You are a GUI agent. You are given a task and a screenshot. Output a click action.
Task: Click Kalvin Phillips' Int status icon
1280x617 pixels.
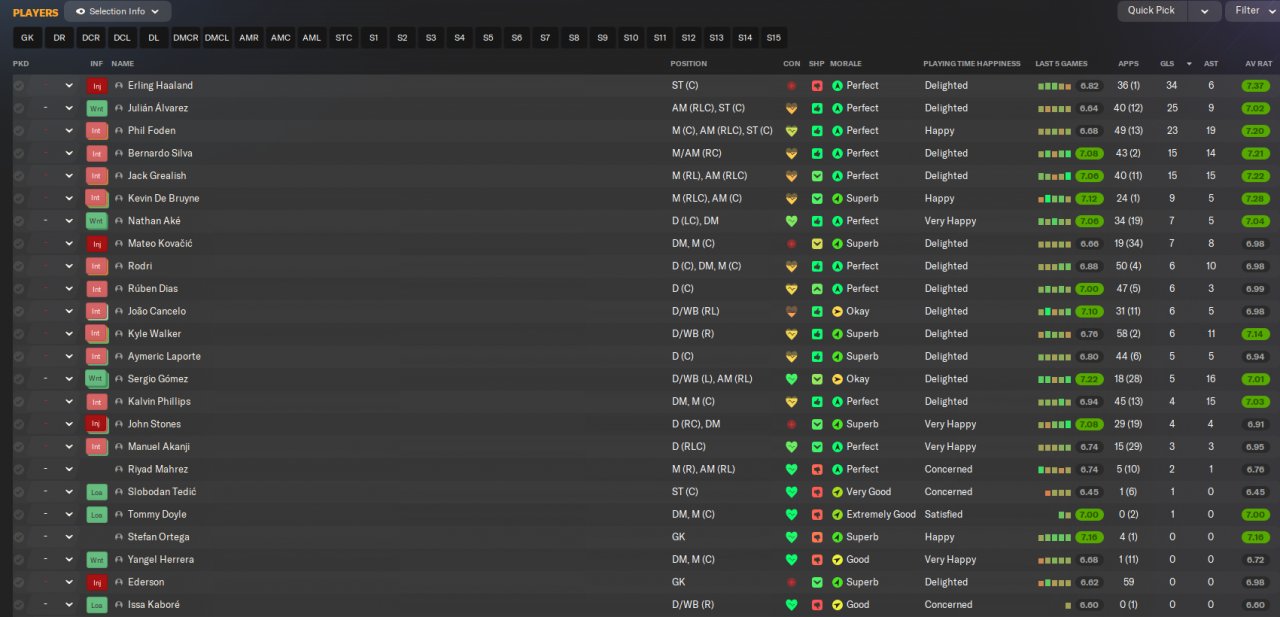click(97, 402)
